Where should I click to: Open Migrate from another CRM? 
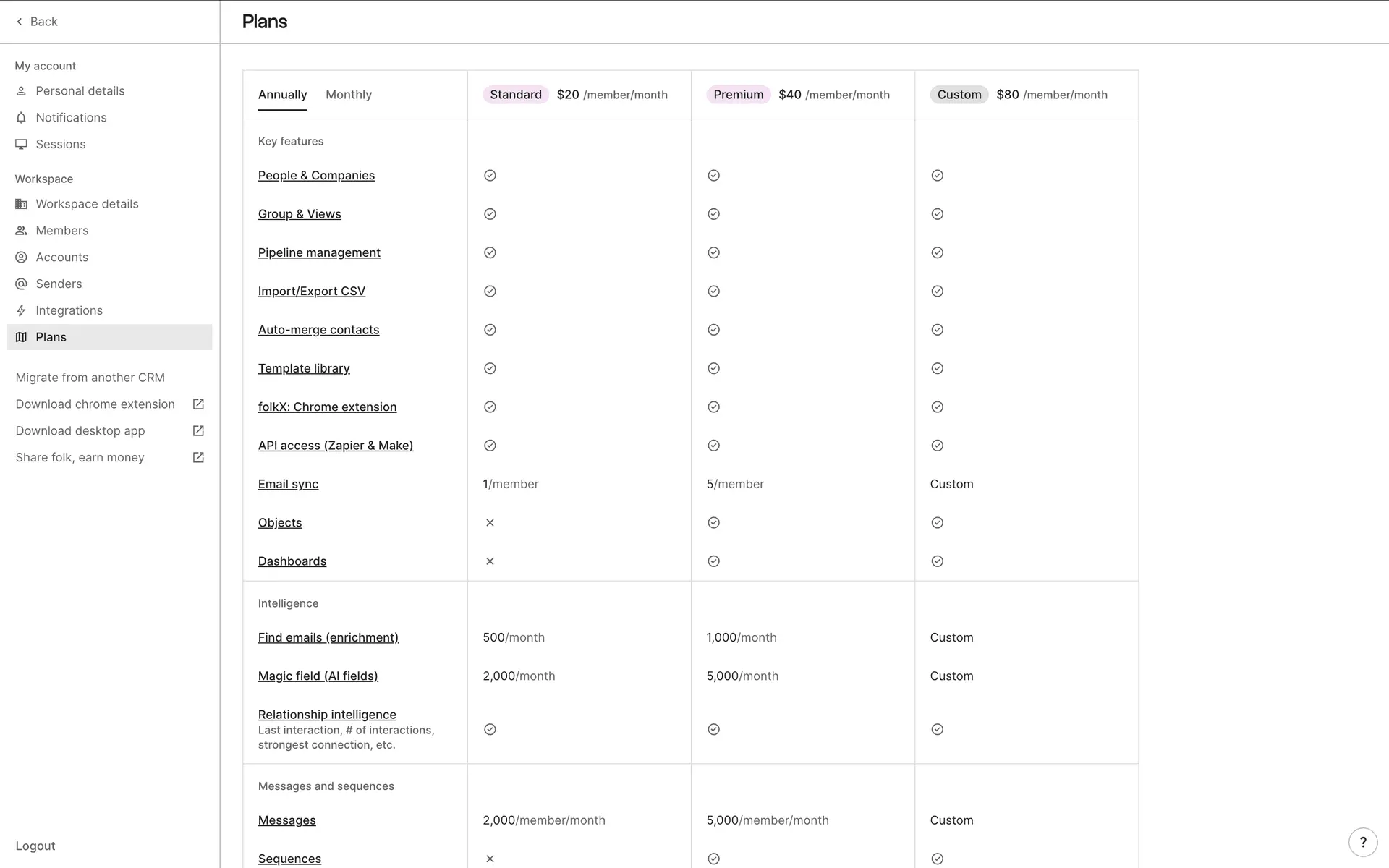click(x=90, y=378)
